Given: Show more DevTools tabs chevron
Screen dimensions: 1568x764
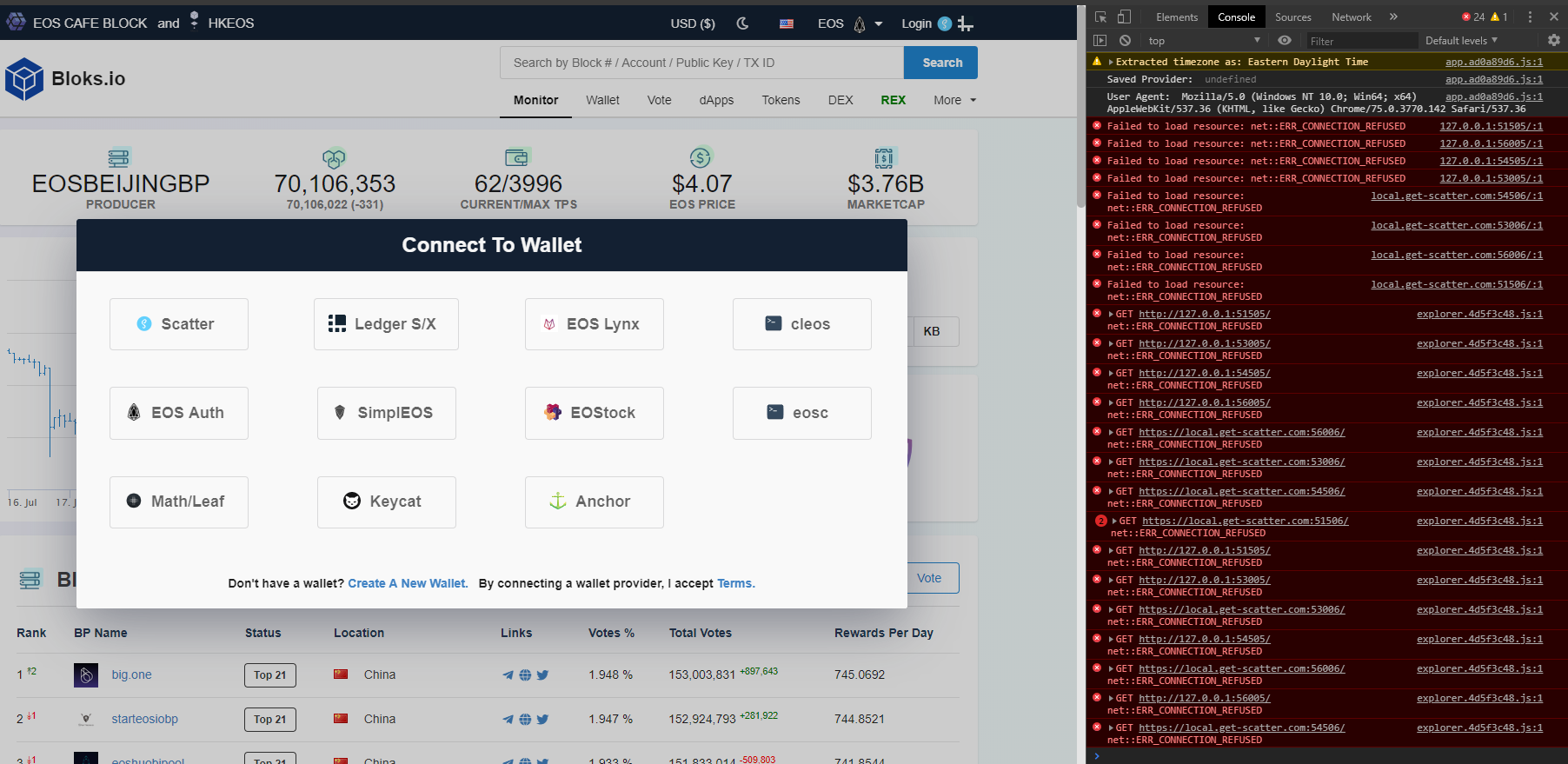Looking at the screenshot, I should (x=1393, y=17).
